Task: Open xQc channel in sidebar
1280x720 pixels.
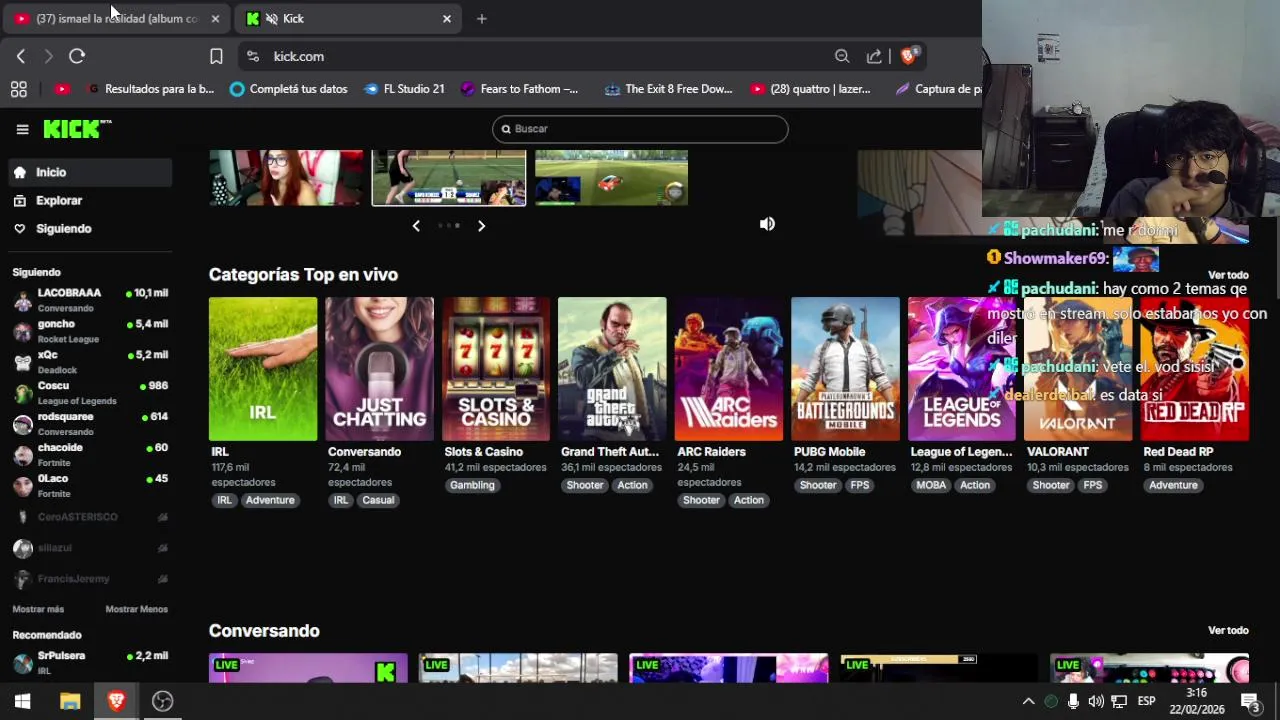Action: click(90, 362)
